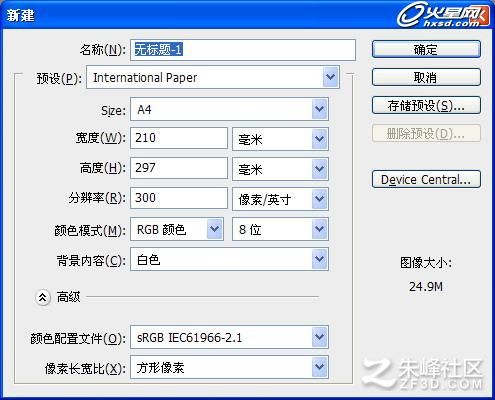495x400 pixels.
Task: Open the 8 位 bit depth dropdown
Action: click(280, 229)
